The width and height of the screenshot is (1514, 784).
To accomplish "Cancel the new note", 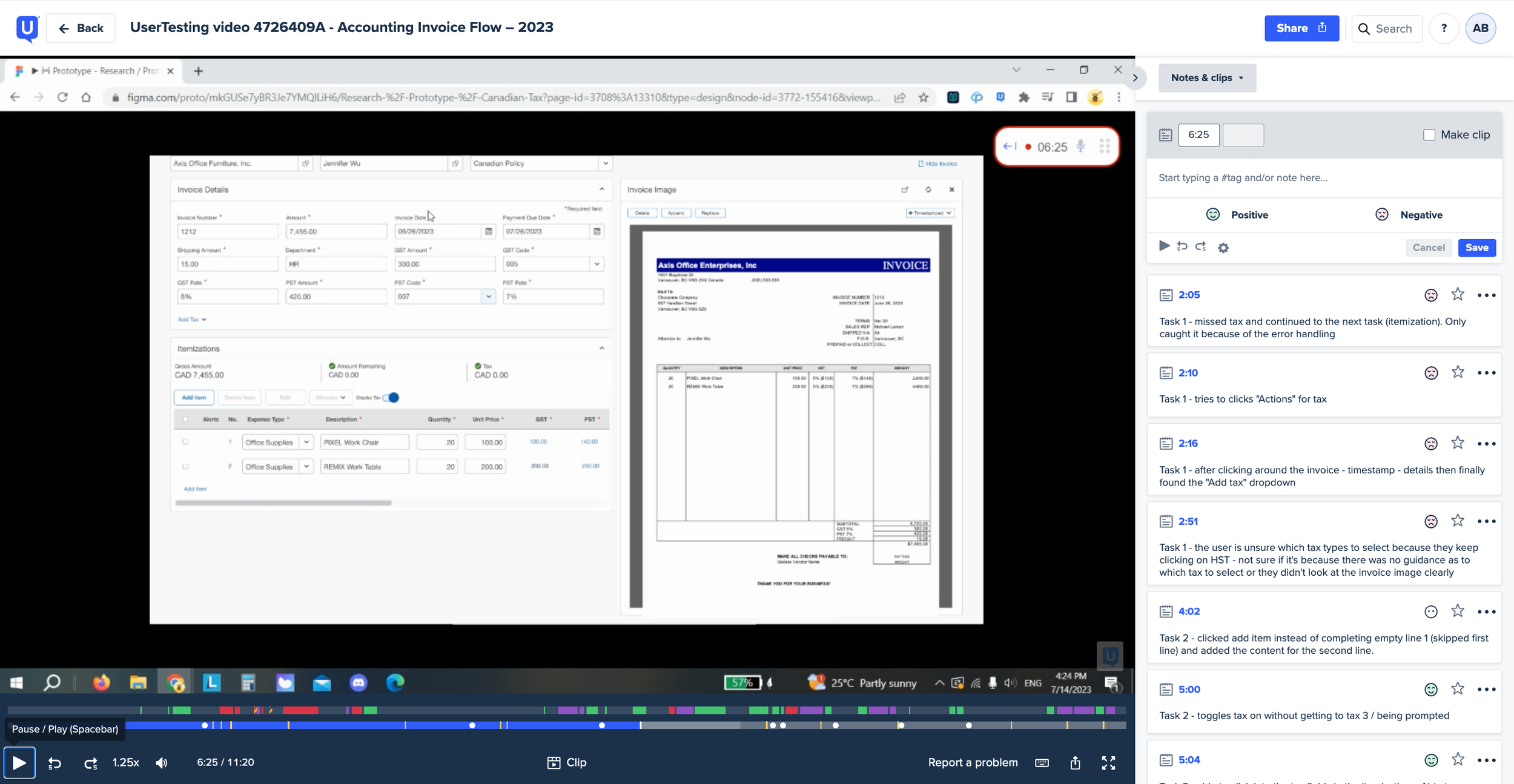I will pos(1429,248).
